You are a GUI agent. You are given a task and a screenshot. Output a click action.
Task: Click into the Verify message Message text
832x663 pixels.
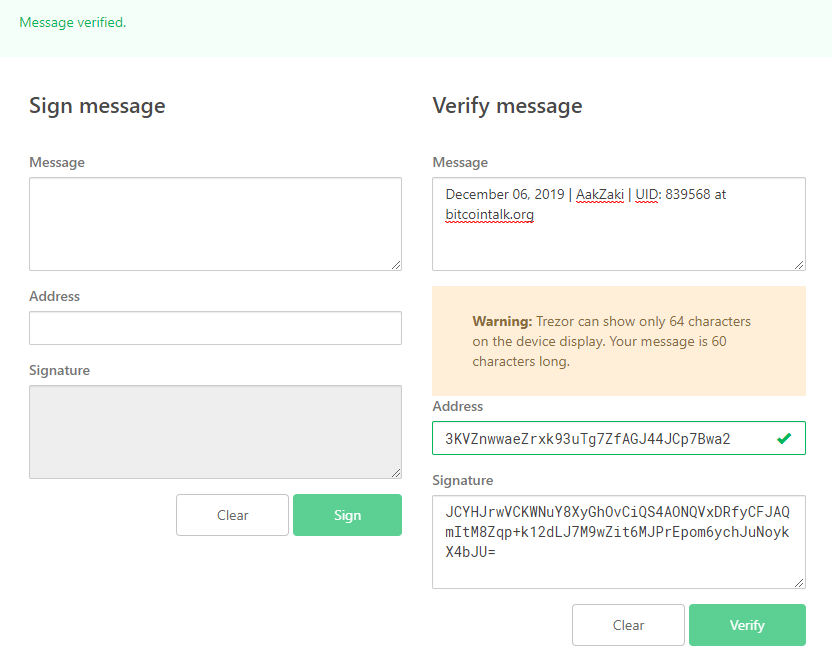tap(619, 224)
